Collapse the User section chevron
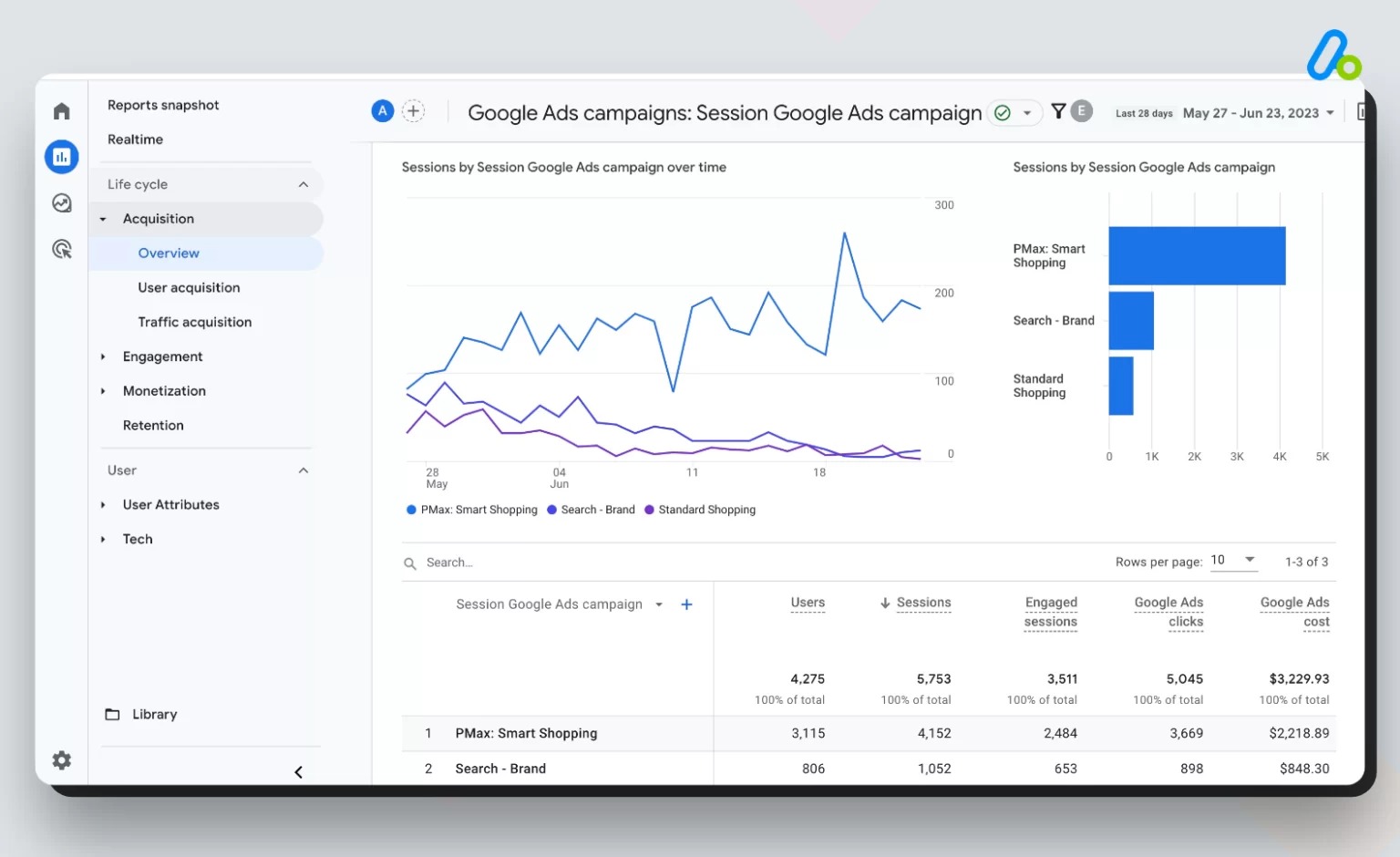Viewport: 1400px width, 857px height. click(x=304, y=470)
